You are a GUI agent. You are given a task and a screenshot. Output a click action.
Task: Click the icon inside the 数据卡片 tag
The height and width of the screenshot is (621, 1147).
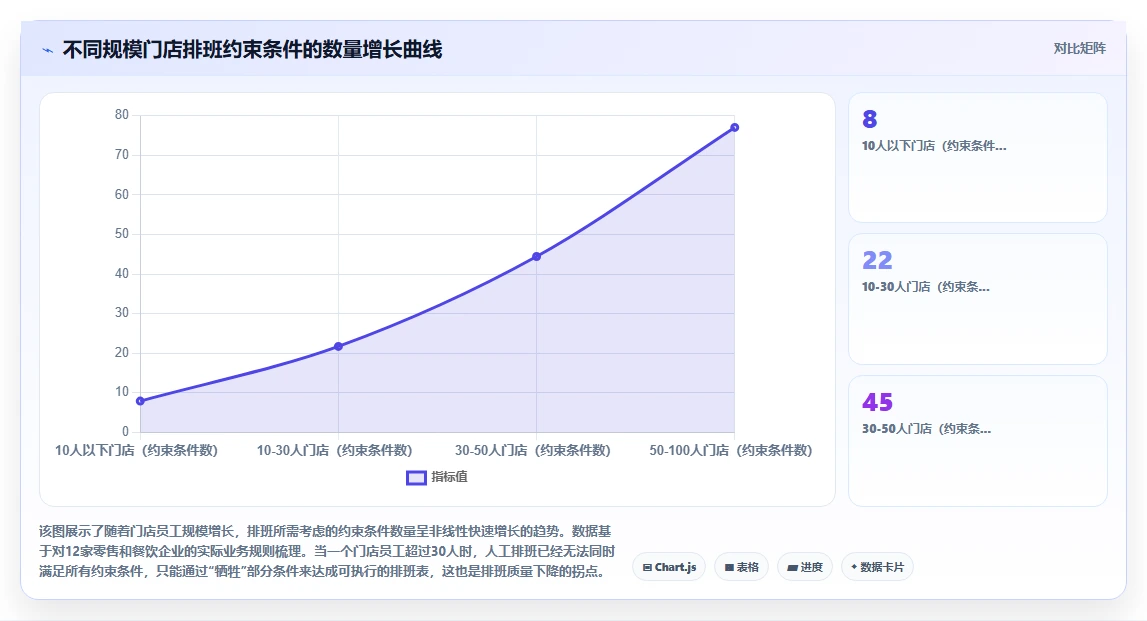[x=854, y=567]
